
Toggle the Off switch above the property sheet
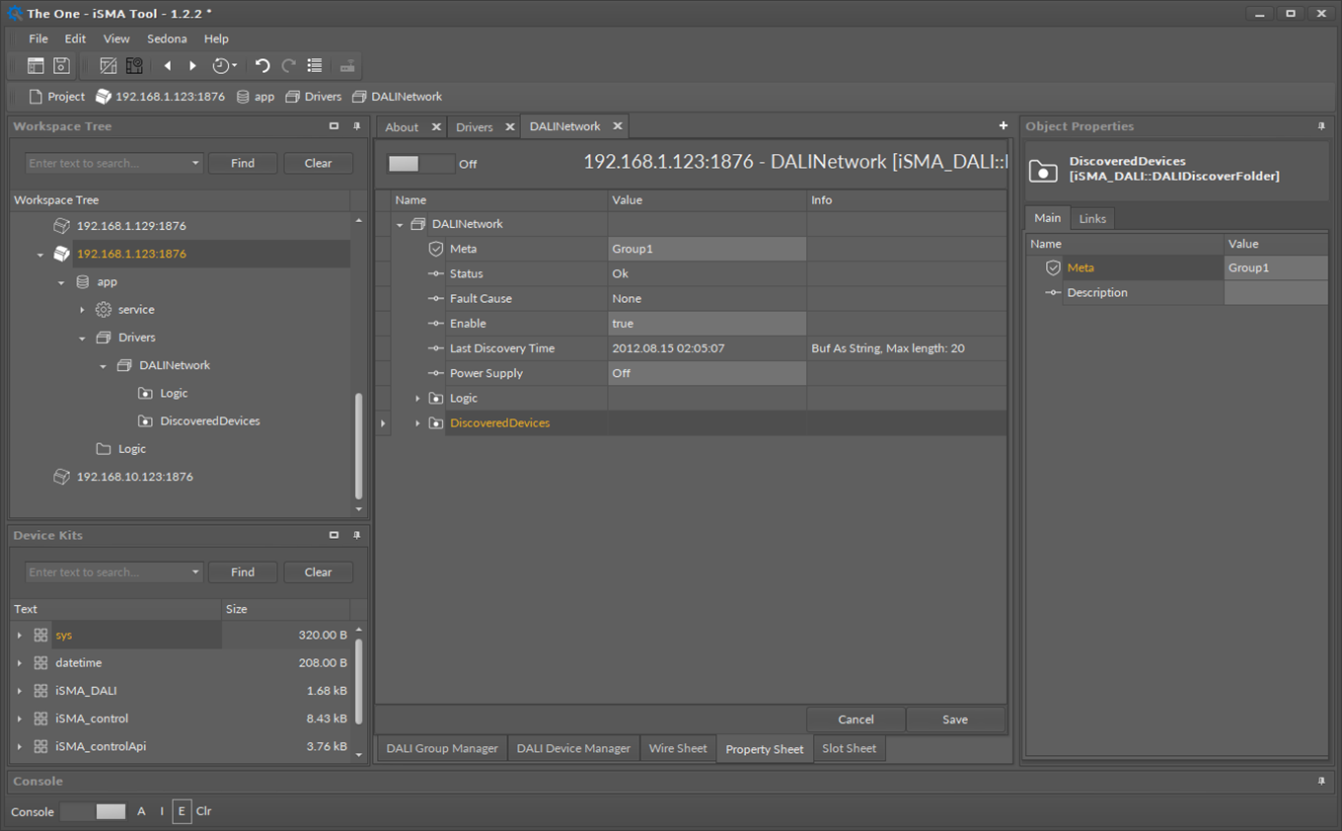(419, 164)
